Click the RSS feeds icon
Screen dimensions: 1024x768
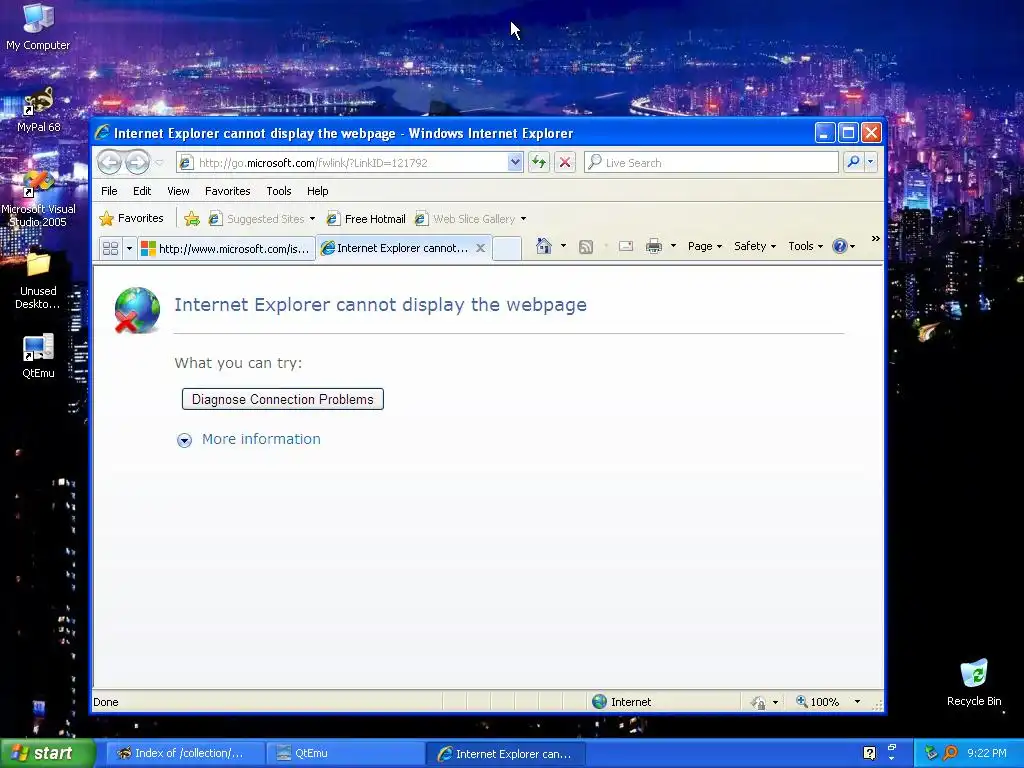586,246
